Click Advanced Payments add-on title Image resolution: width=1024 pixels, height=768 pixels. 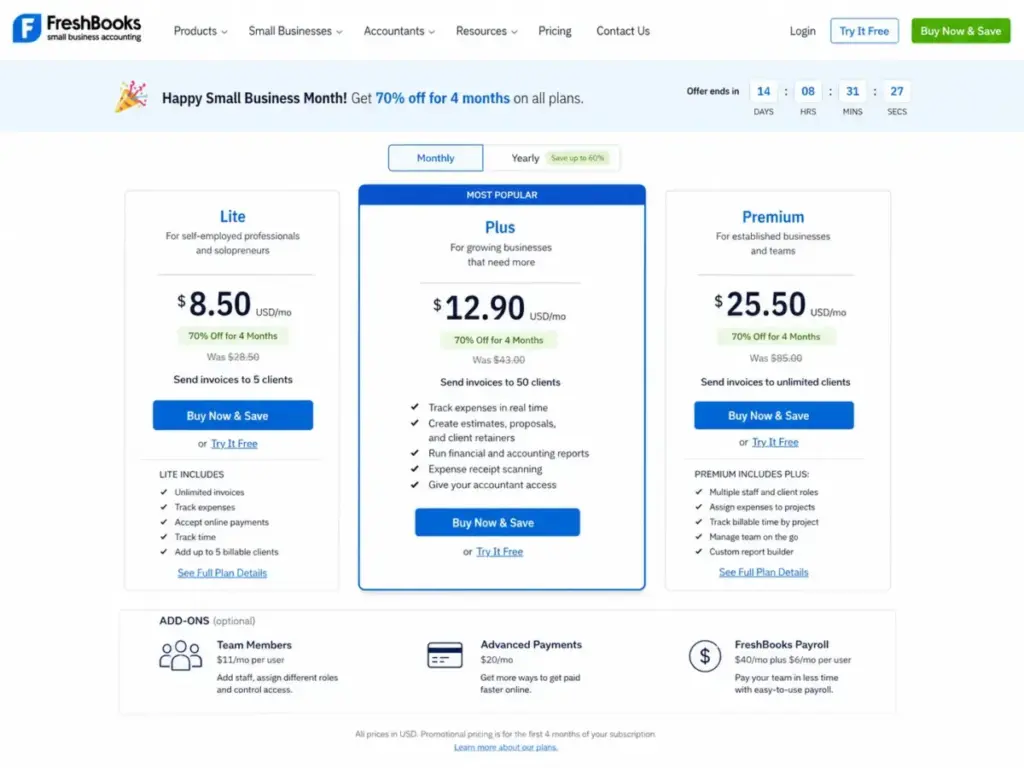531,645
